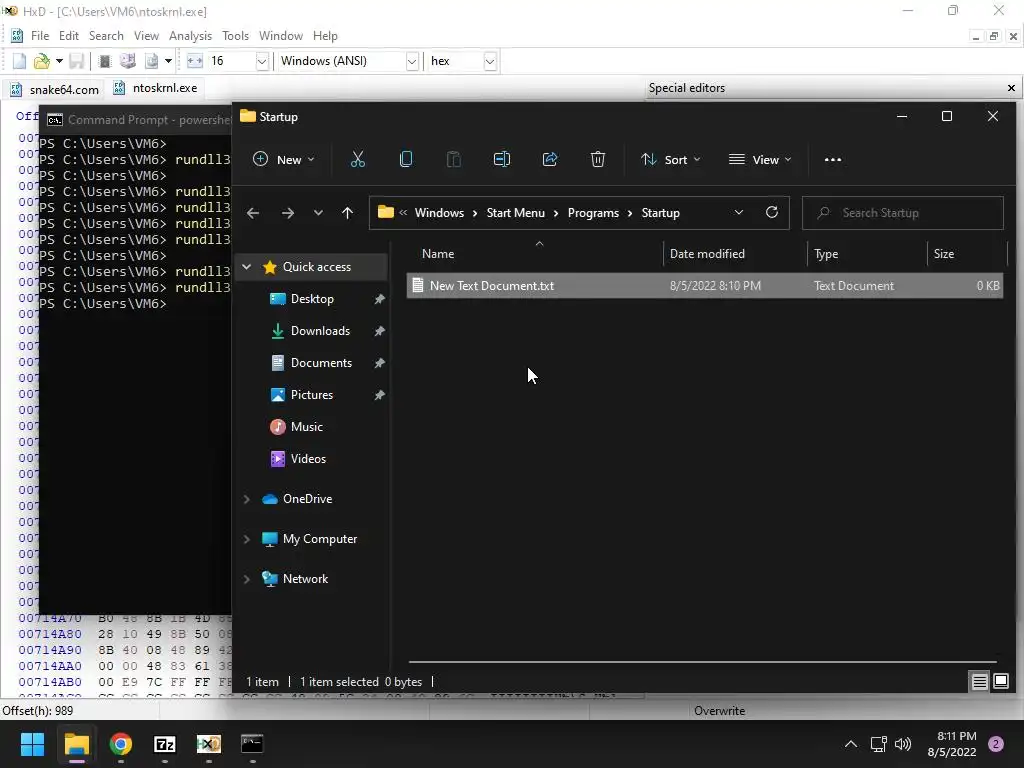Click HxD taskbar icon
The width and height of the screenshot is (1024, 768).
(208, 744)
